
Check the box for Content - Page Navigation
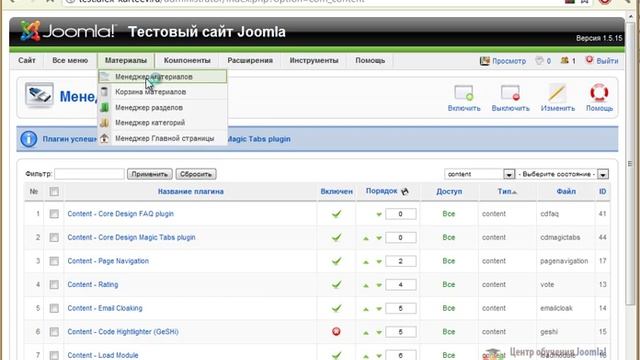(54, 261)
